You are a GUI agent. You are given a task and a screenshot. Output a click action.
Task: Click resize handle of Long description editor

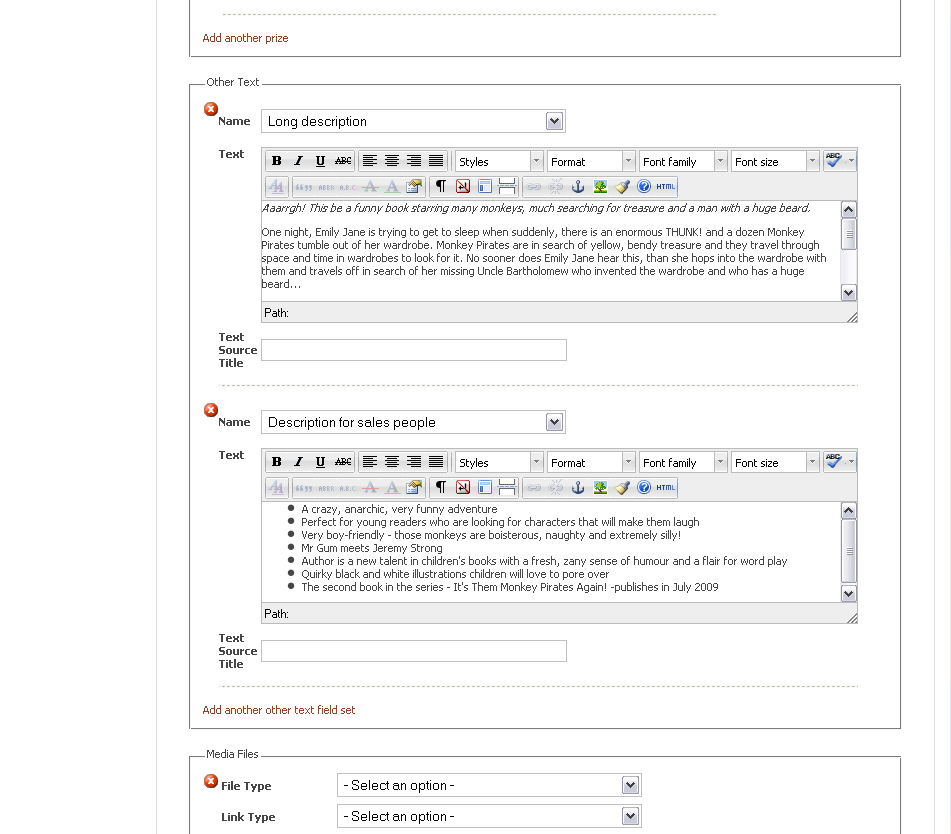pos(852,317)
